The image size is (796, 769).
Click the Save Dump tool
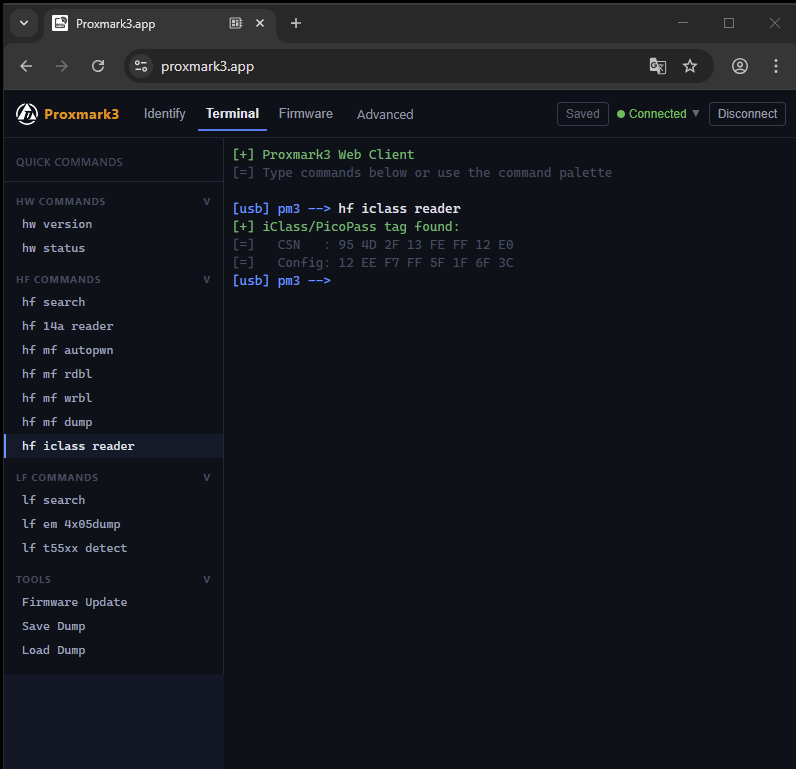(113, 626)
